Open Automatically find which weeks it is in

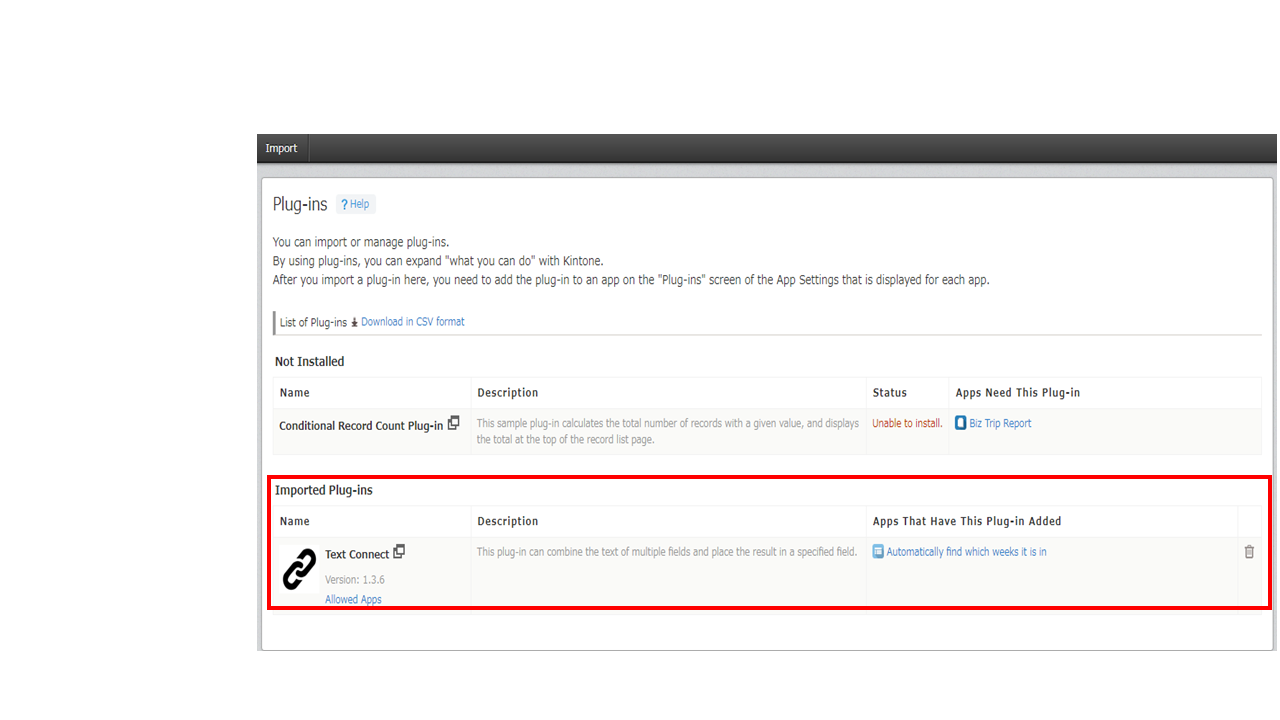click(x=966, y=551)
